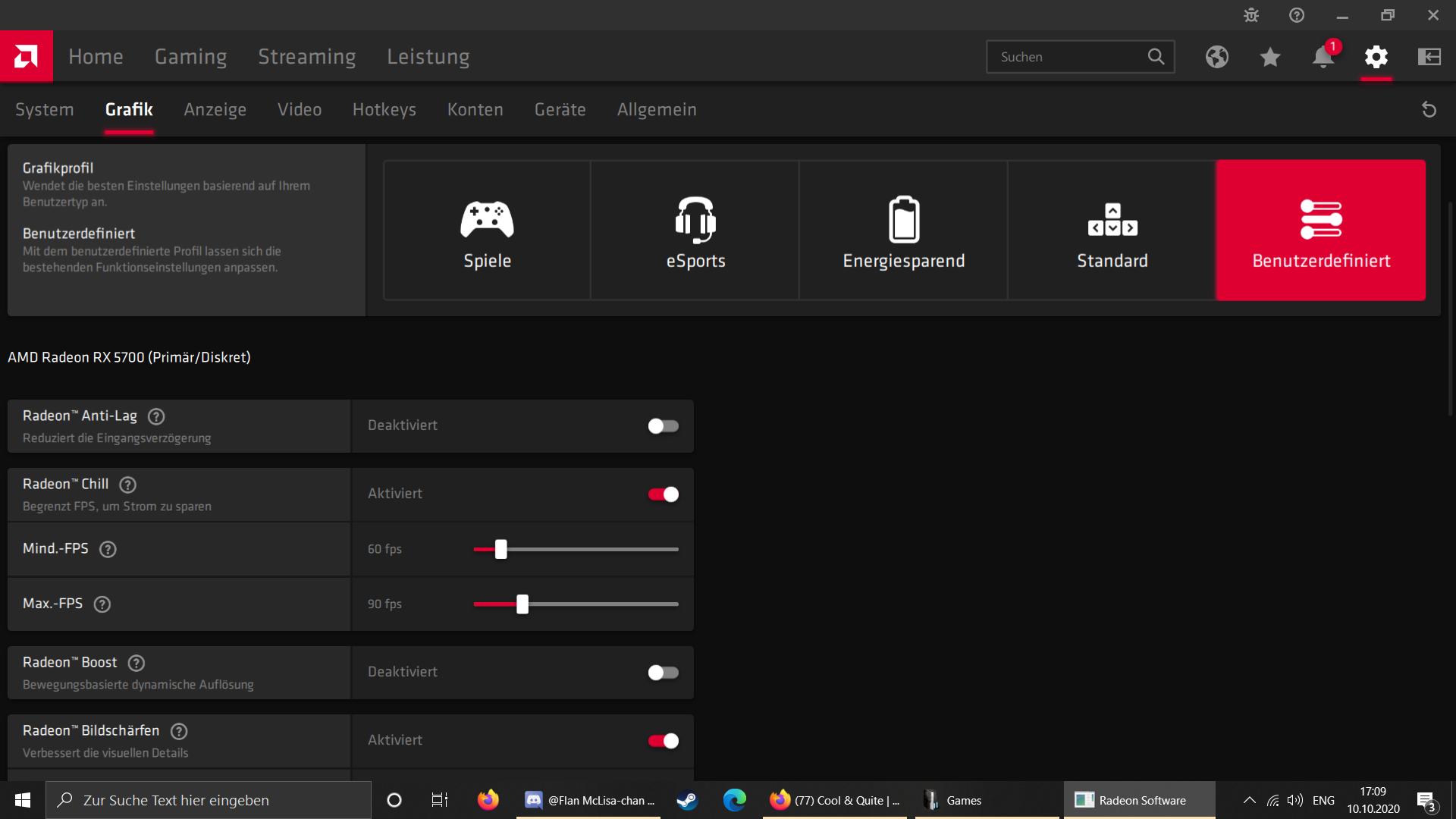Select the eSports graphics profile
This screenshot has width=1456, height=819.
click(x=695, y=231)
